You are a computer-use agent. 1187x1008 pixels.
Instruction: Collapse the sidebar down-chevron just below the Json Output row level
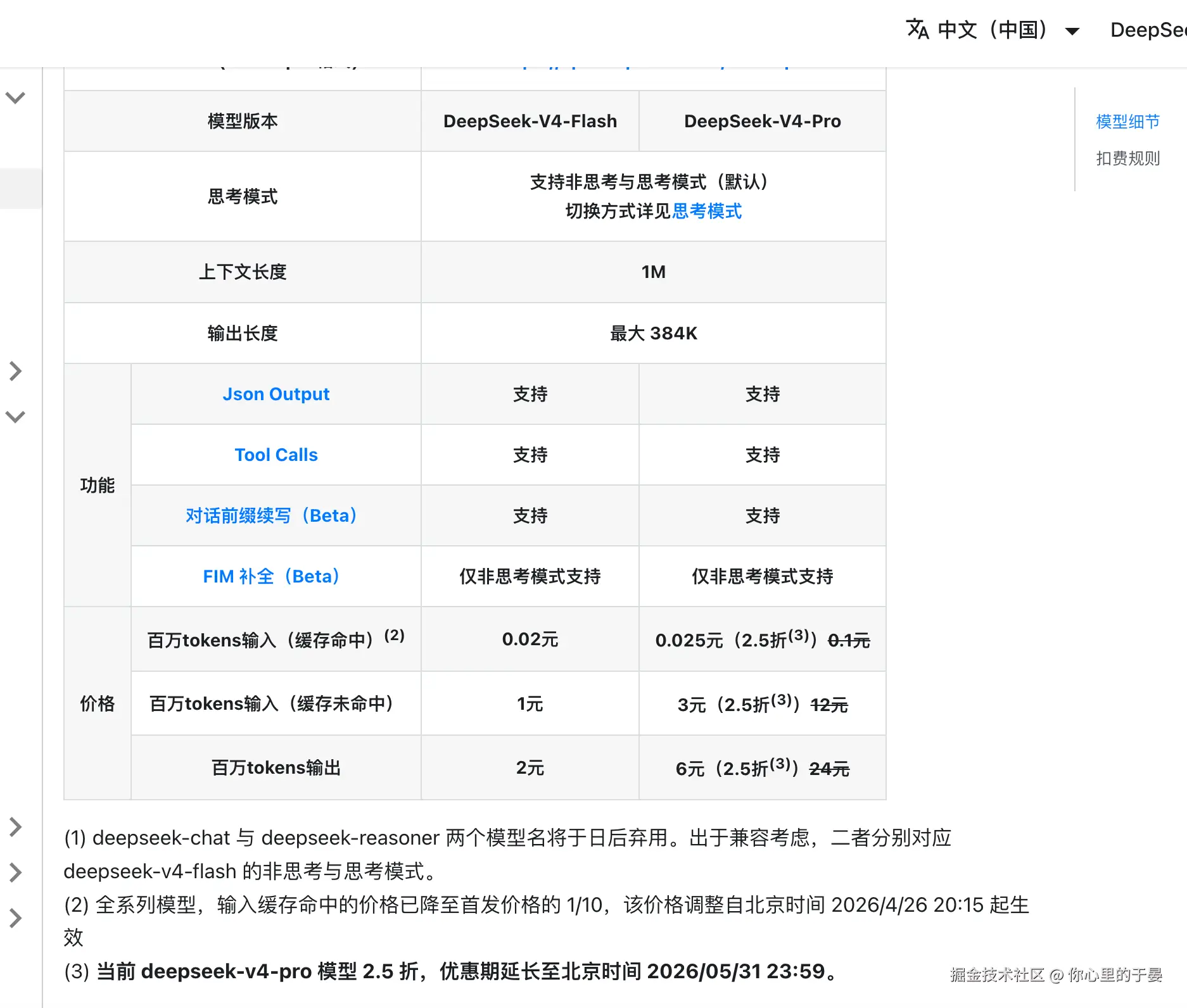coord(15,417)
